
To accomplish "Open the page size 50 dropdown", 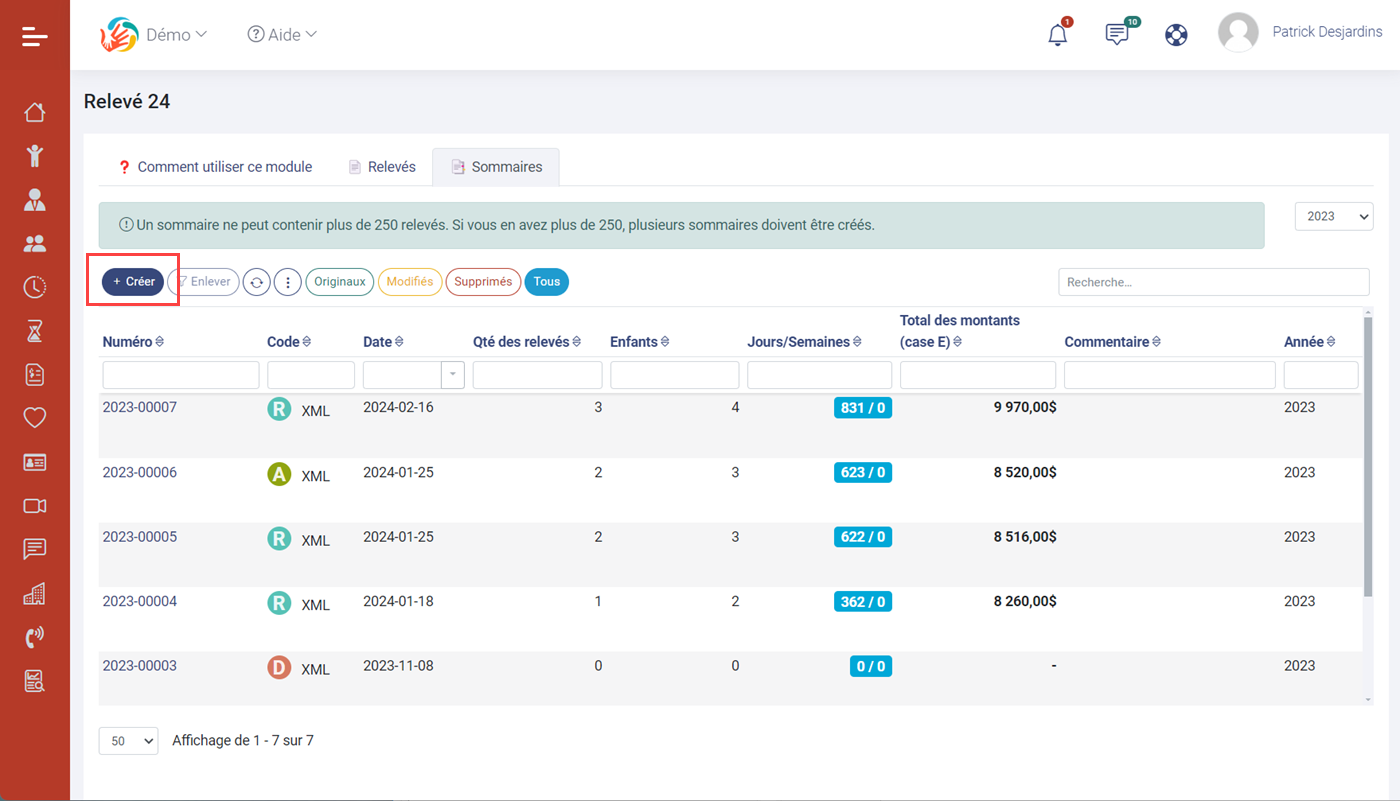I will (x=129, y=741).
